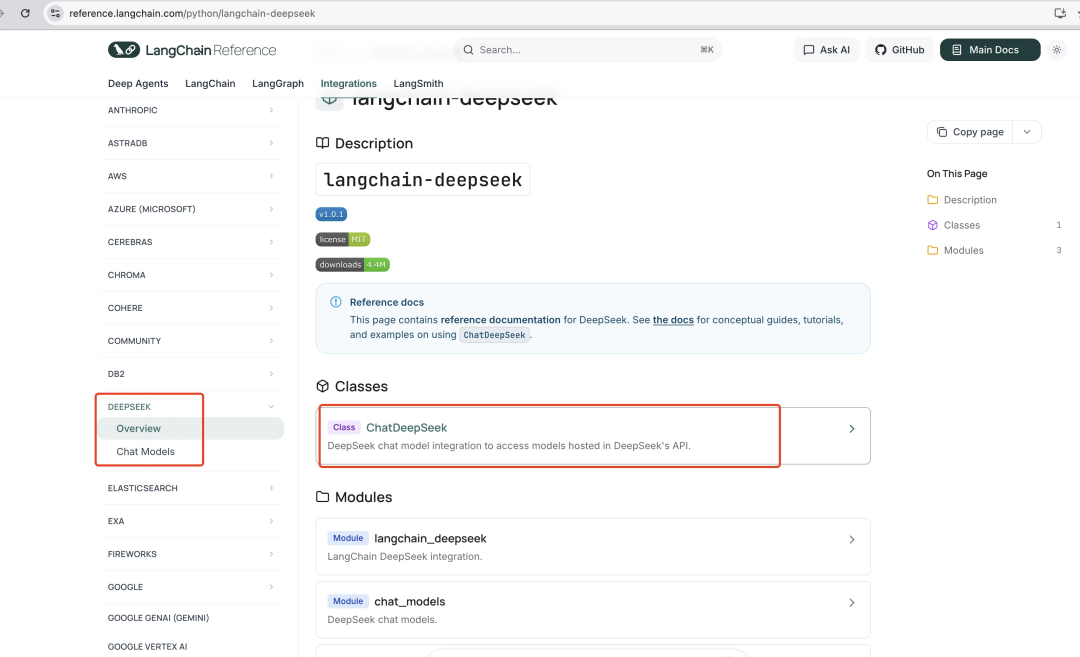Switch to the LangGraph tab
Viewport: 1080px width, 657px height.
277,84
